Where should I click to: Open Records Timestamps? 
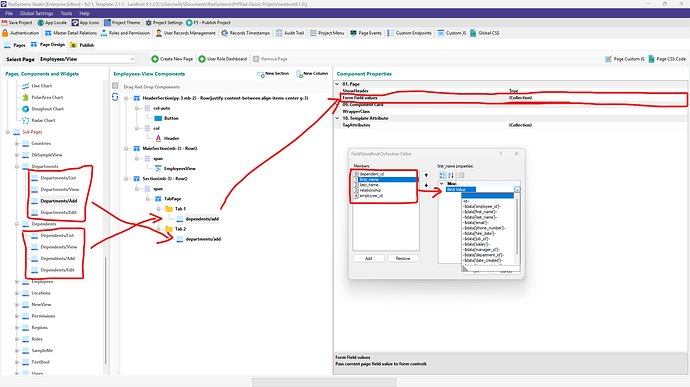tap(245, 33)
